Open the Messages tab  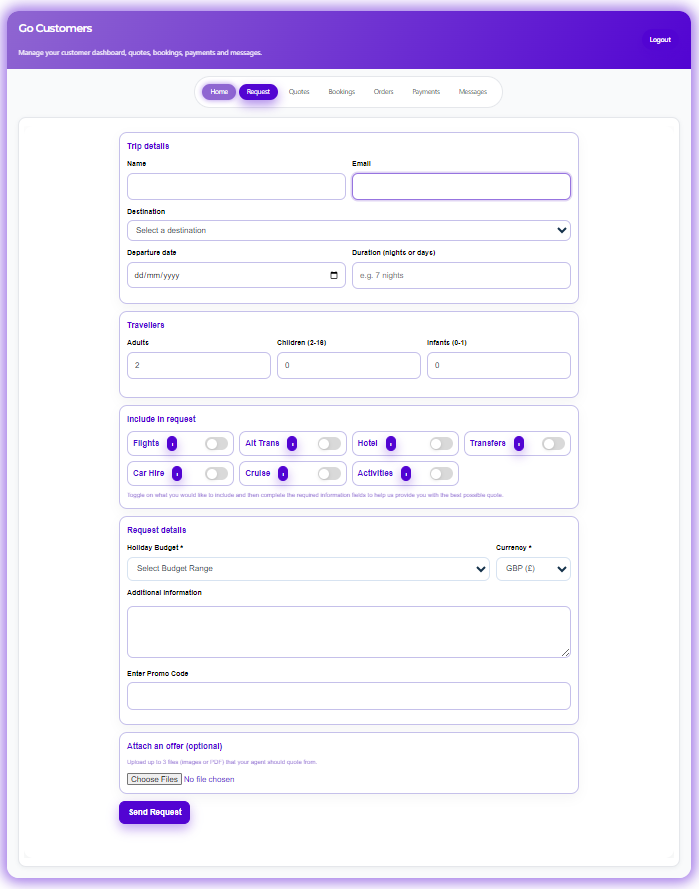473,92
